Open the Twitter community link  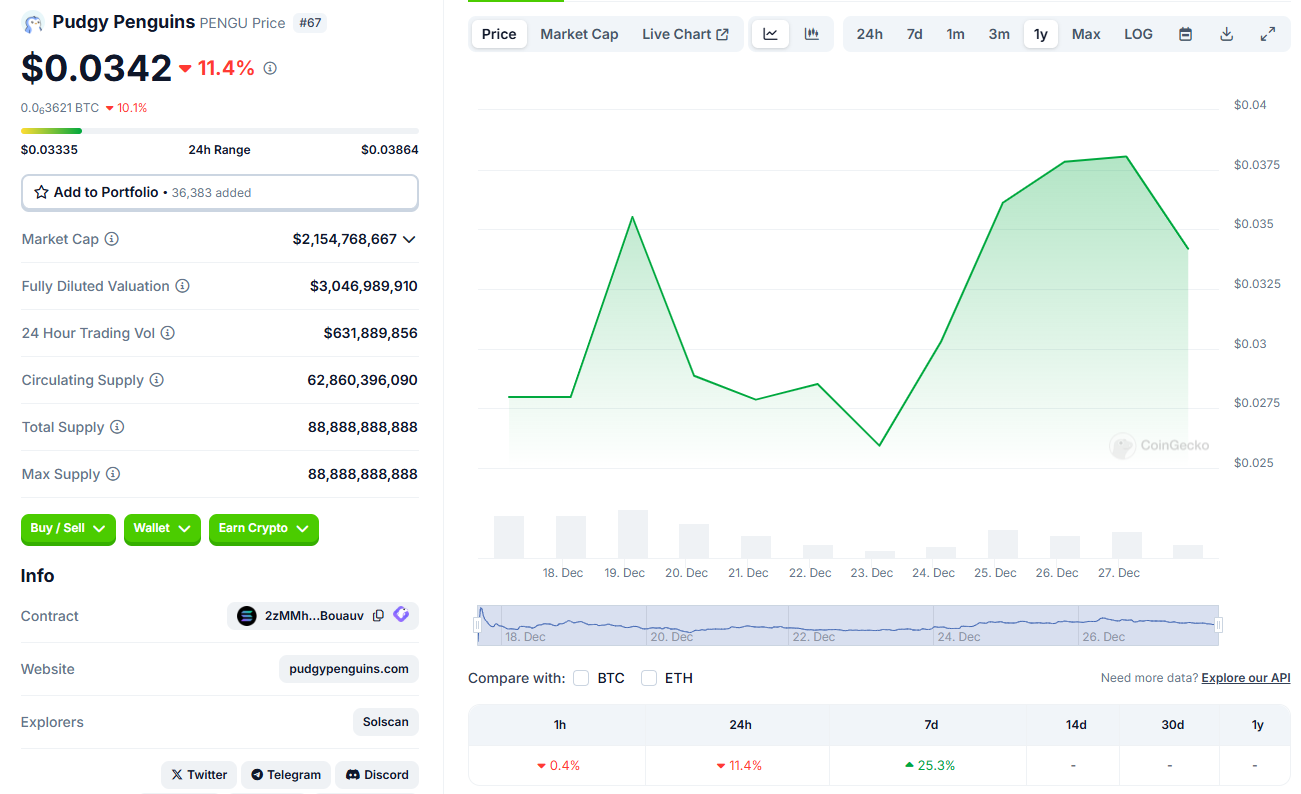[198, 775]
